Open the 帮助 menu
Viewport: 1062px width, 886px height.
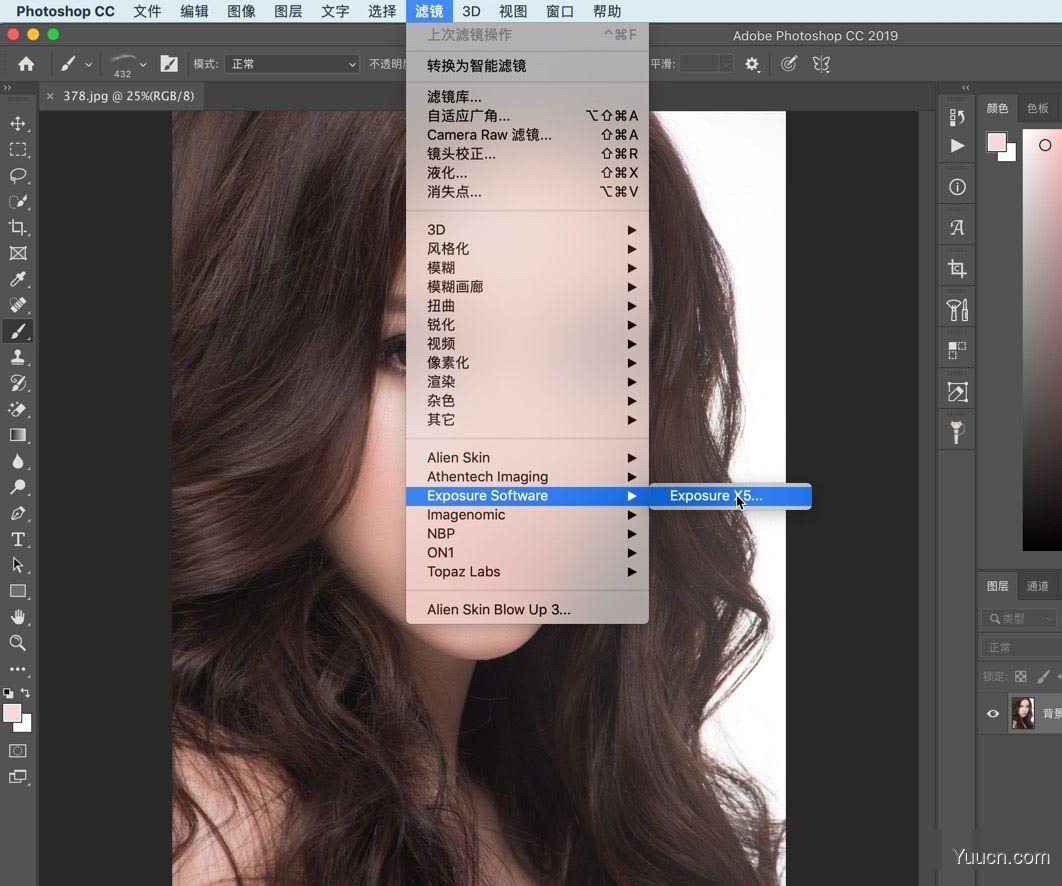(x=606, y=12)
